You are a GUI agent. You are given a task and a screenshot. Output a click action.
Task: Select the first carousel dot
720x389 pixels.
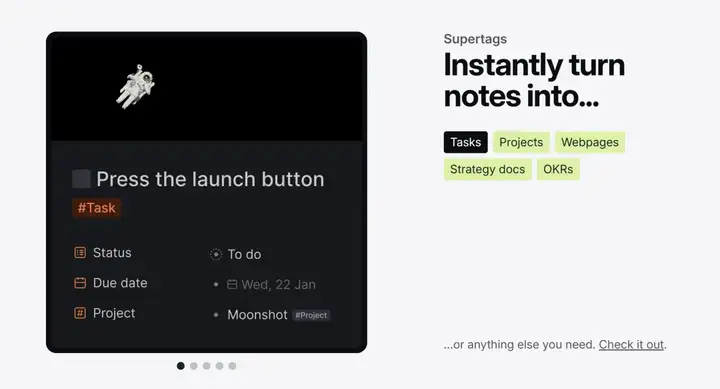pyautogui.click(x=180, y=366)
